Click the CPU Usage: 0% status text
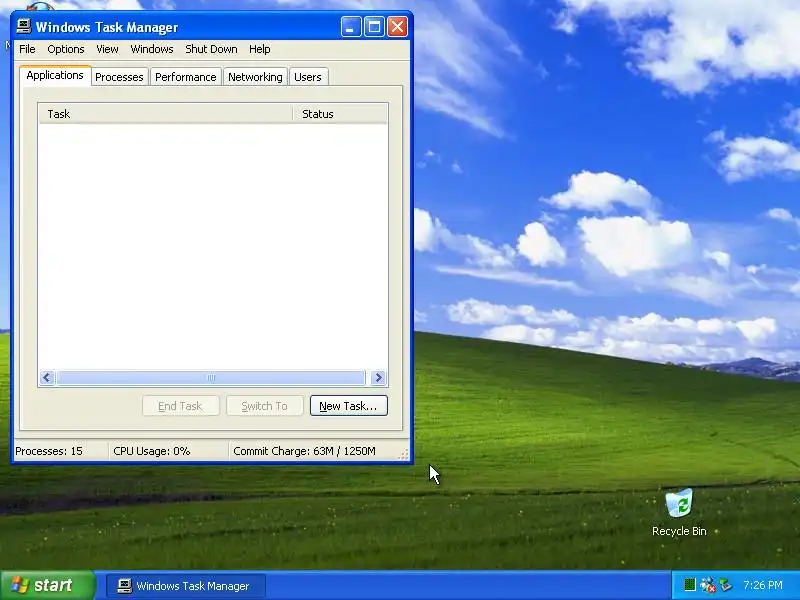The image size is (800, 600). pos(152,451)
